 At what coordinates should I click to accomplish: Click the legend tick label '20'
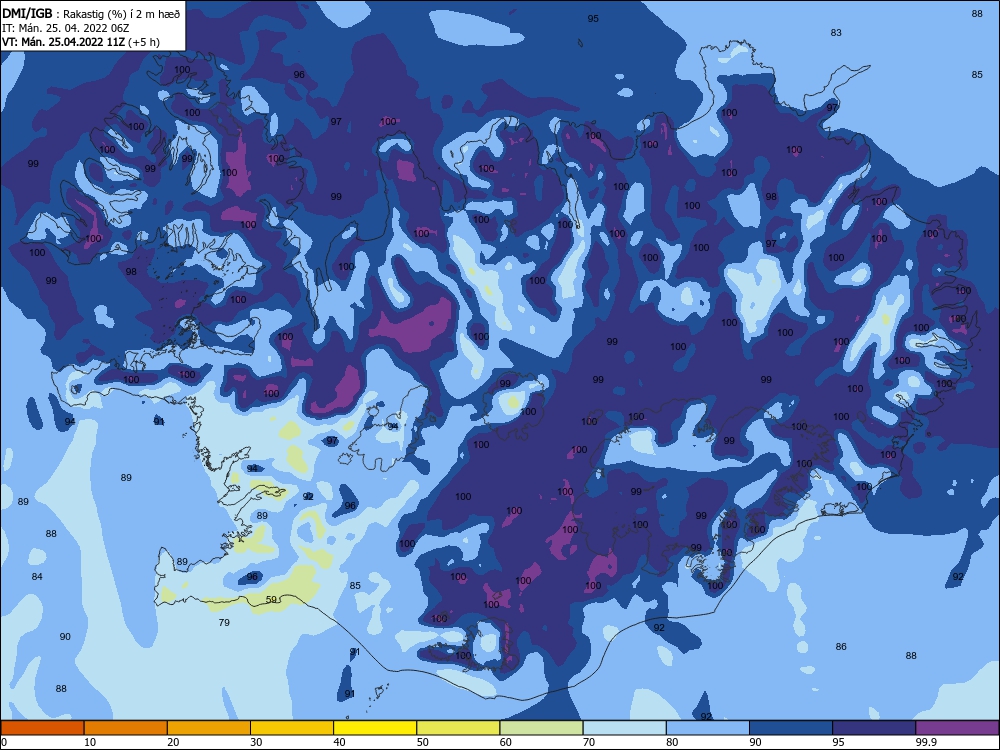coord(173,742)
